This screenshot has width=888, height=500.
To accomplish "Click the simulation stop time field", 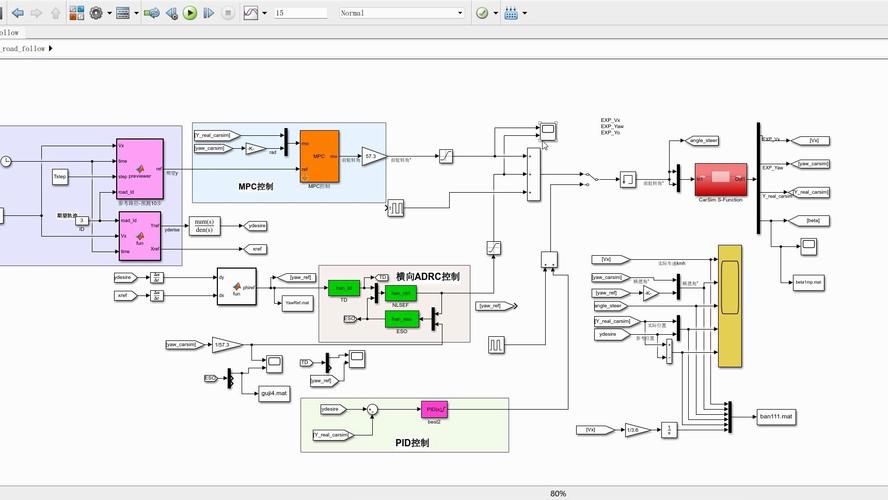I will 298,13.
